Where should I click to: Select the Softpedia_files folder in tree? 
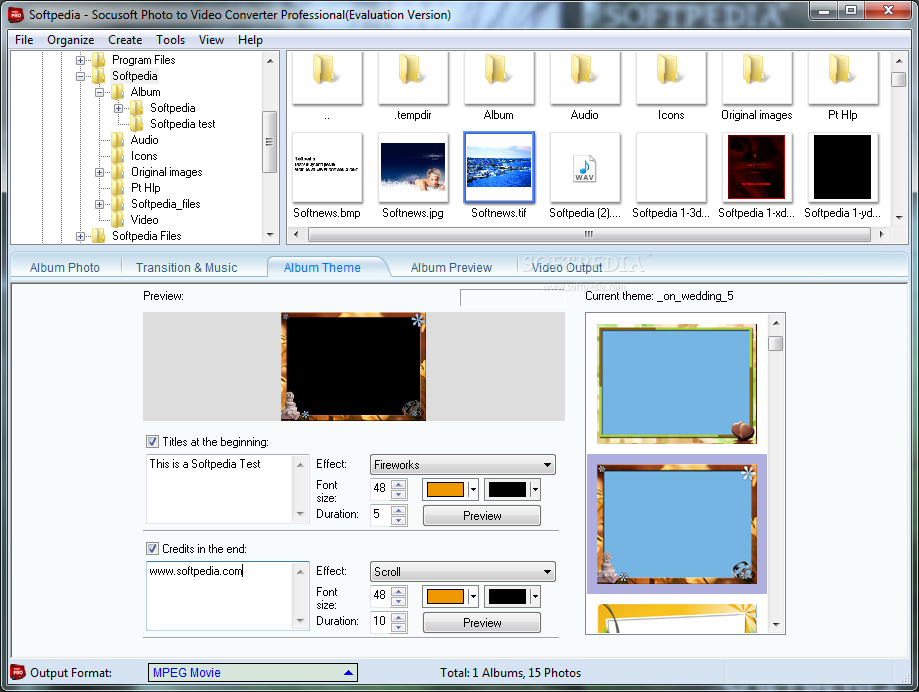166,204
